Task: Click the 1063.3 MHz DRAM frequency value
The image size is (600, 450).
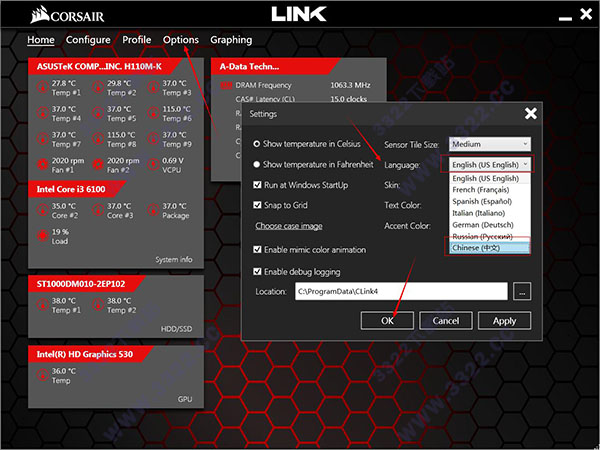Action: 351,85
